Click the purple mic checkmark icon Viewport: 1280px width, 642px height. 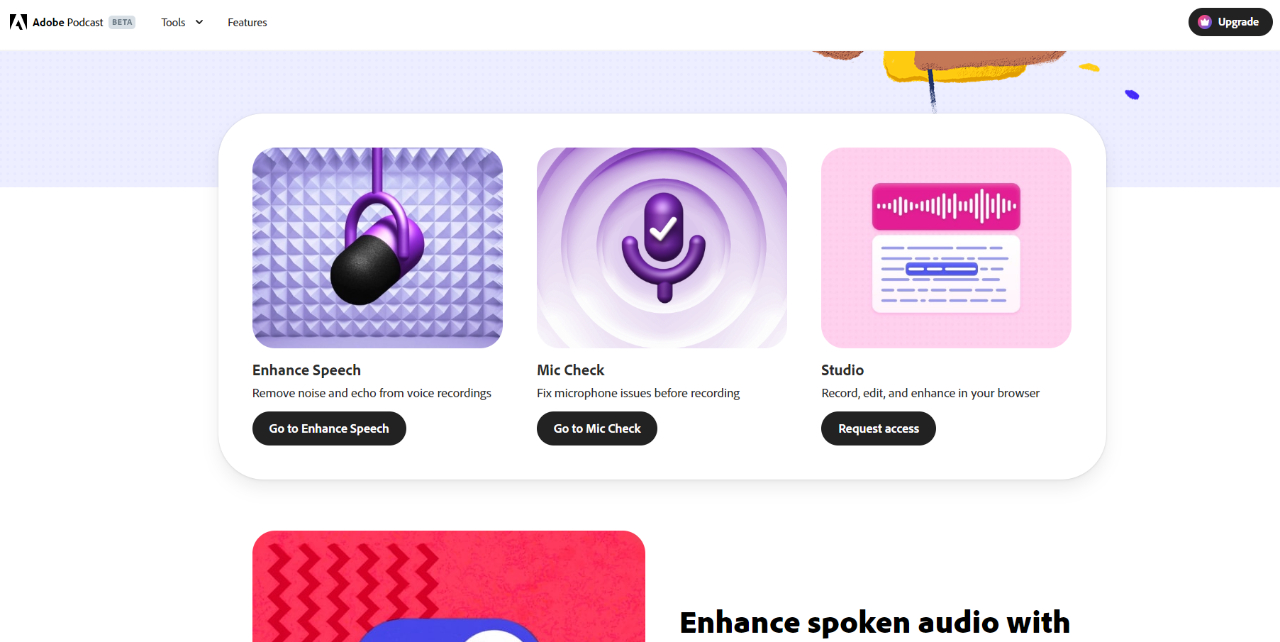coord(663,245)
